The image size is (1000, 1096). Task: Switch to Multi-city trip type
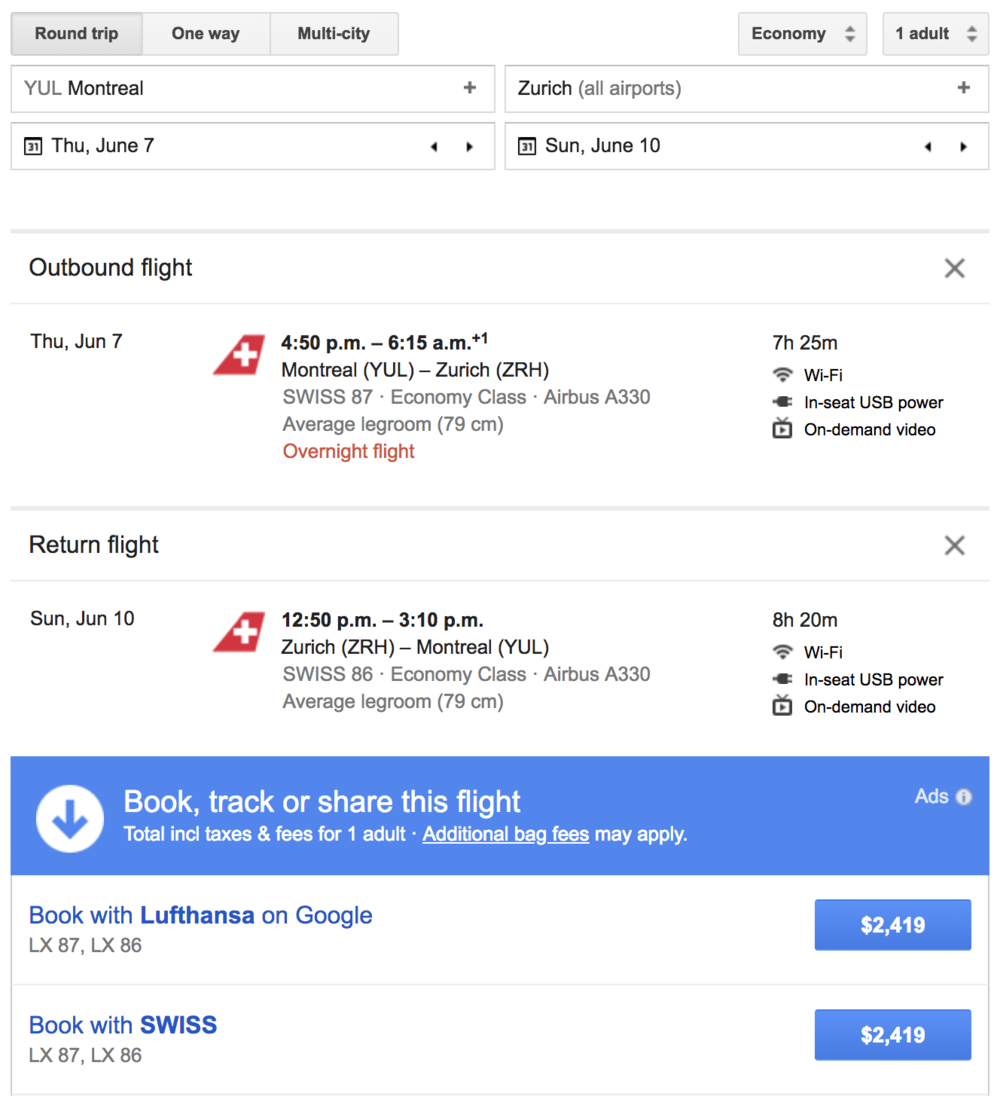333,34
